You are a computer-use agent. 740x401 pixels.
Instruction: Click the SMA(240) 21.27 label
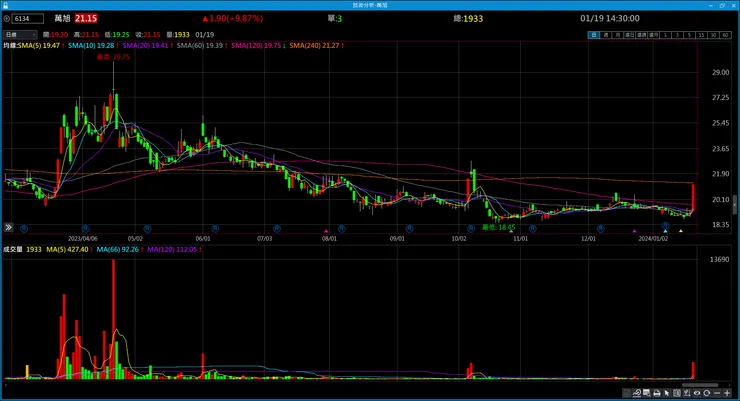(x=314, y=46)
